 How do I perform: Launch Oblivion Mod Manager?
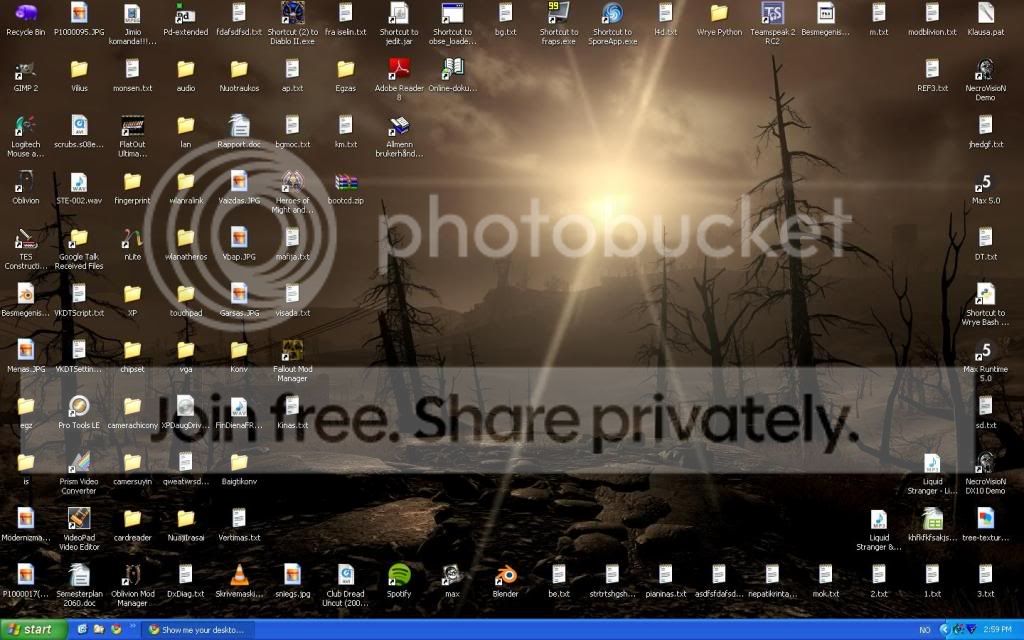[x=132, y=574]
